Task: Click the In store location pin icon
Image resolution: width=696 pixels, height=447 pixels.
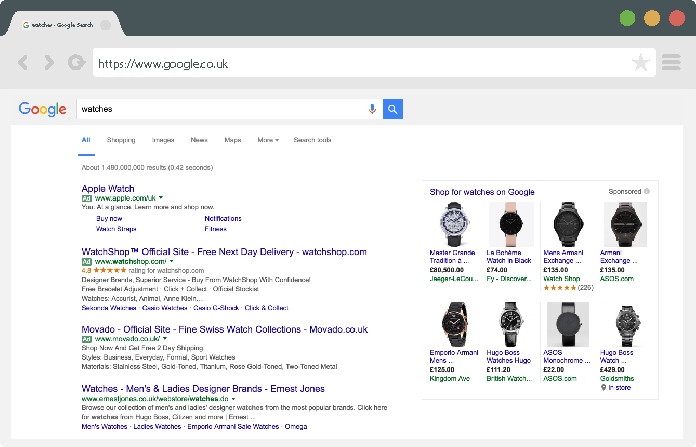Action: point(603,388)
